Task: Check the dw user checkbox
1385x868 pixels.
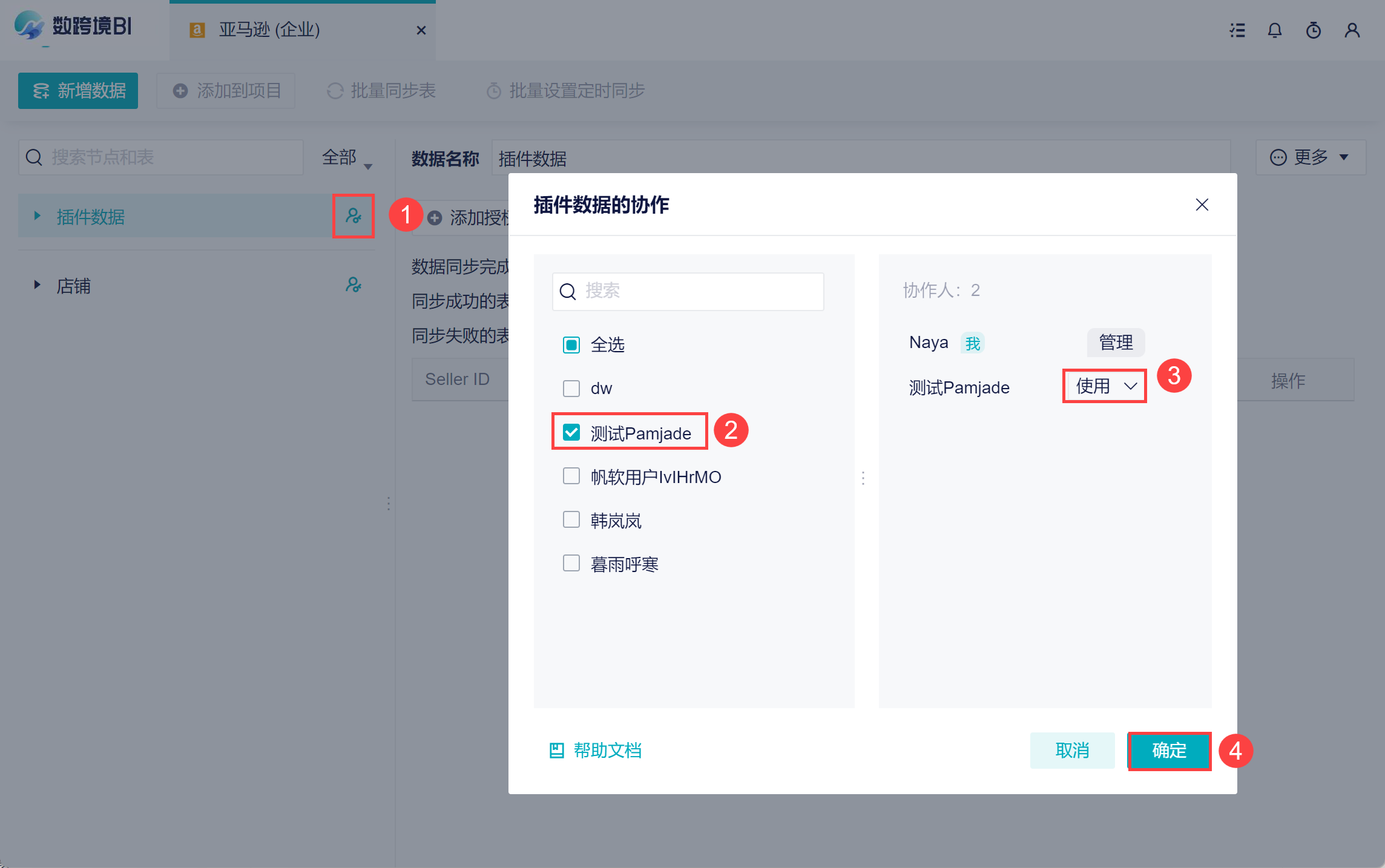Action: [571, 388]
